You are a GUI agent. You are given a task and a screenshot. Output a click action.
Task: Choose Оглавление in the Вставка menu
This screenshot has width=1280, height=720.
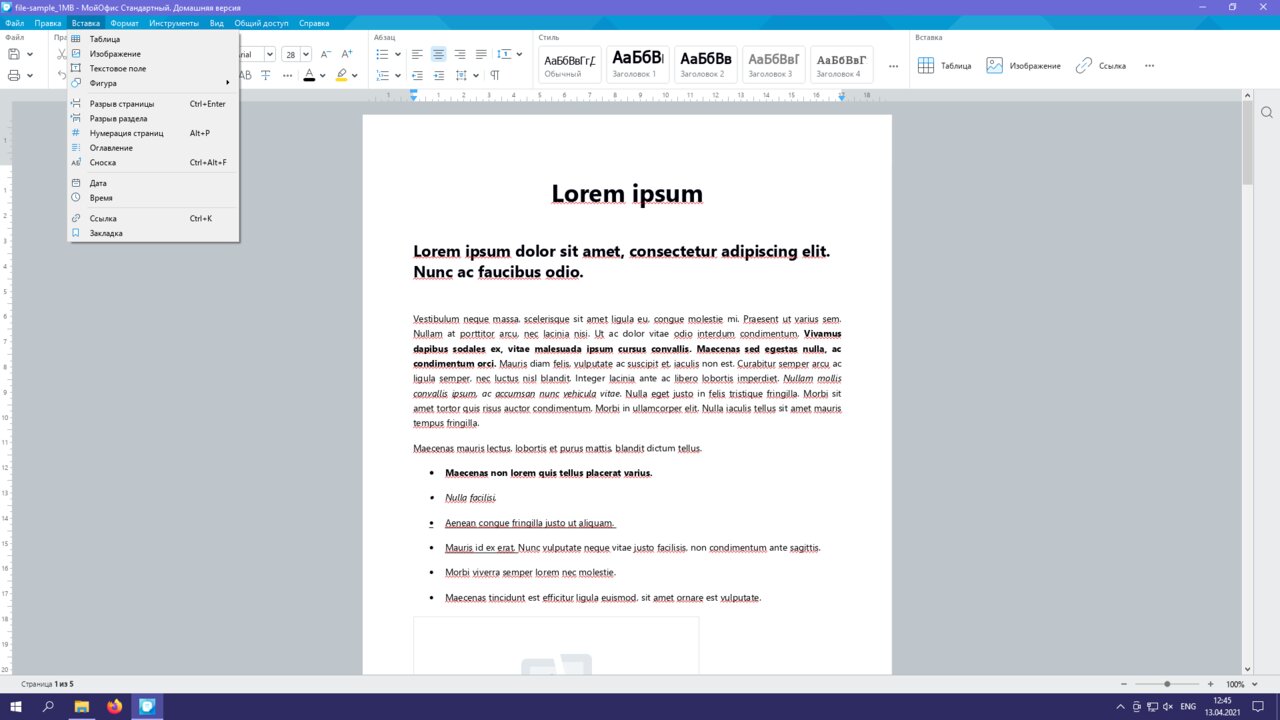[111, 148]
